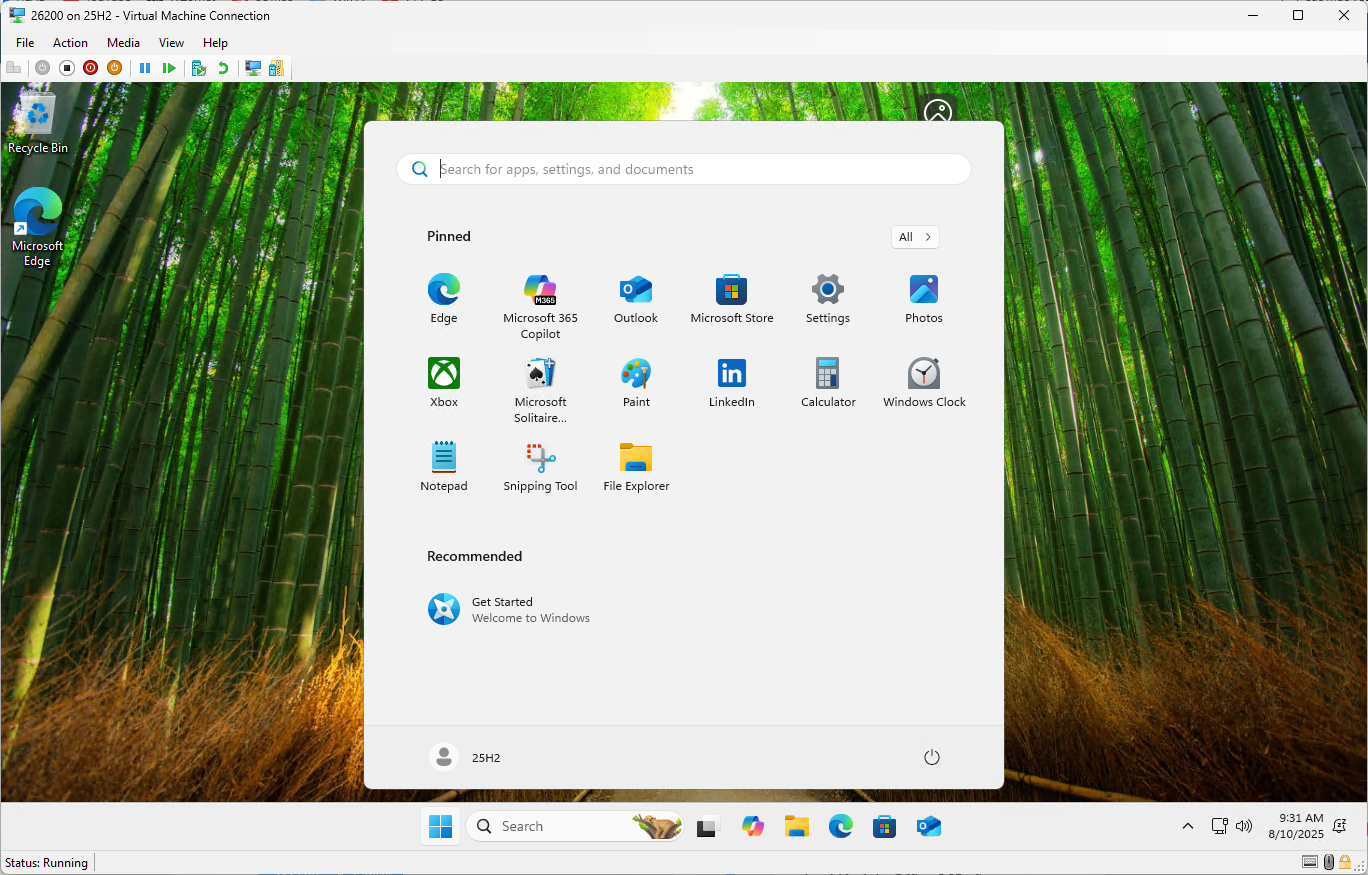Viewport: 1368px width, 875px height.
Task: Open the Help menu
Action: coord(215,43)
